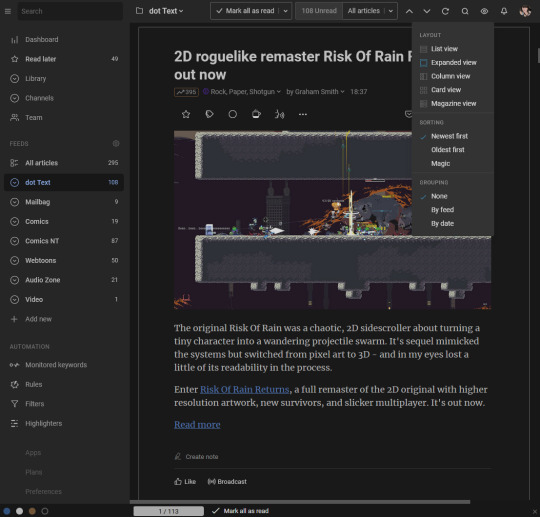Select the 108 Unread filter
Image resolution: width=540 pixels, height=517 pixels.
point(319,11)
